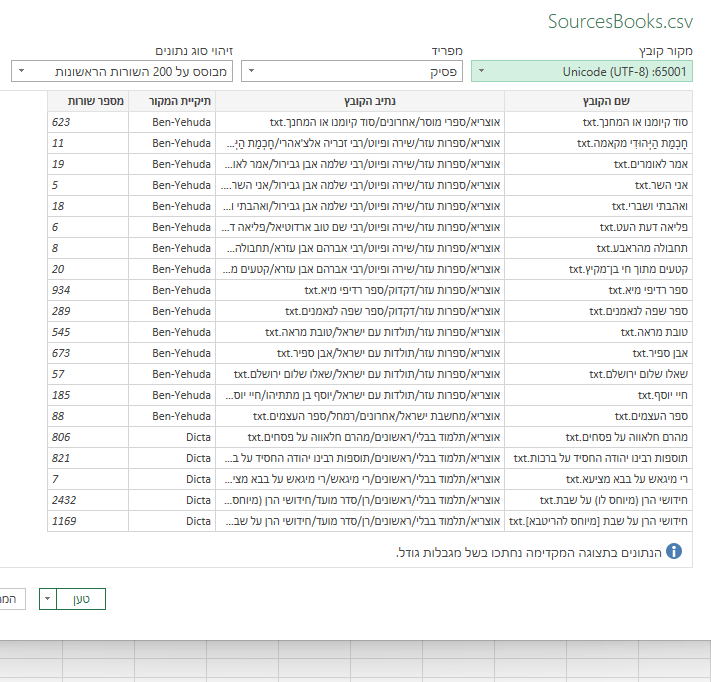Screen dimensions: 711x682
Task: Select the first Dicta cell in the source folder column
Action: pos(172,437)
